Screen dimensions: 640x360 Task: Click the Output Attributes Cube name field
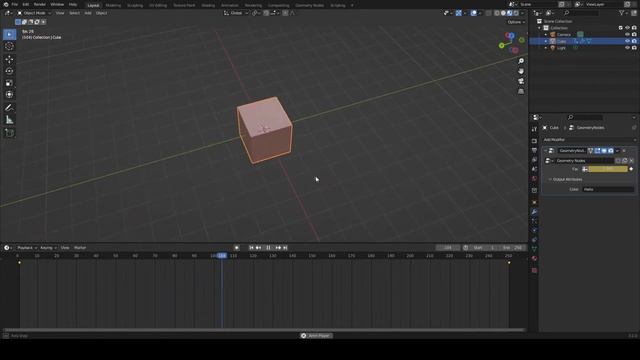(608, 189)
